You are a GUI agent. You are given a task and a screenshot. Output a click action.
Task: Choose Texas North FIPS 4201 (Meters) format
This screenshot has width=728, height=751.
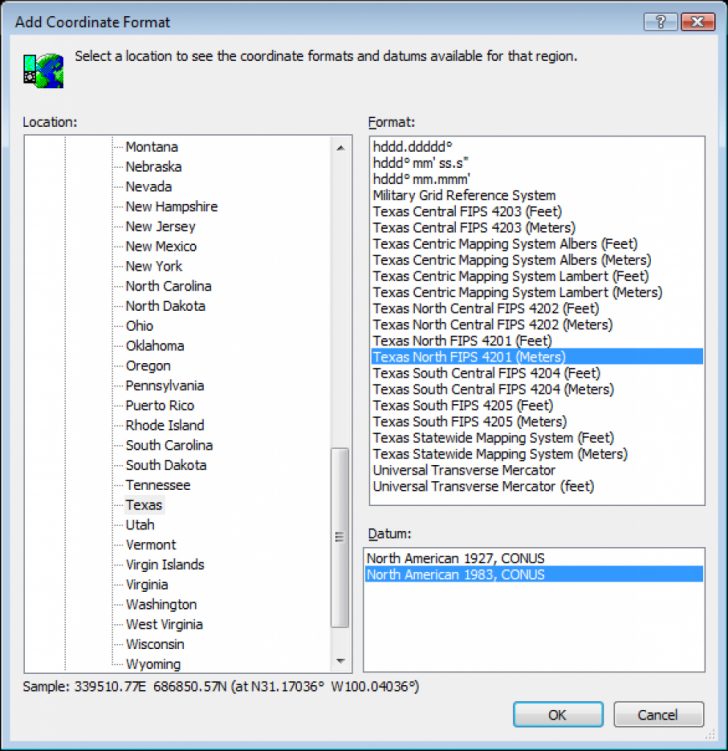click(469, 357)
